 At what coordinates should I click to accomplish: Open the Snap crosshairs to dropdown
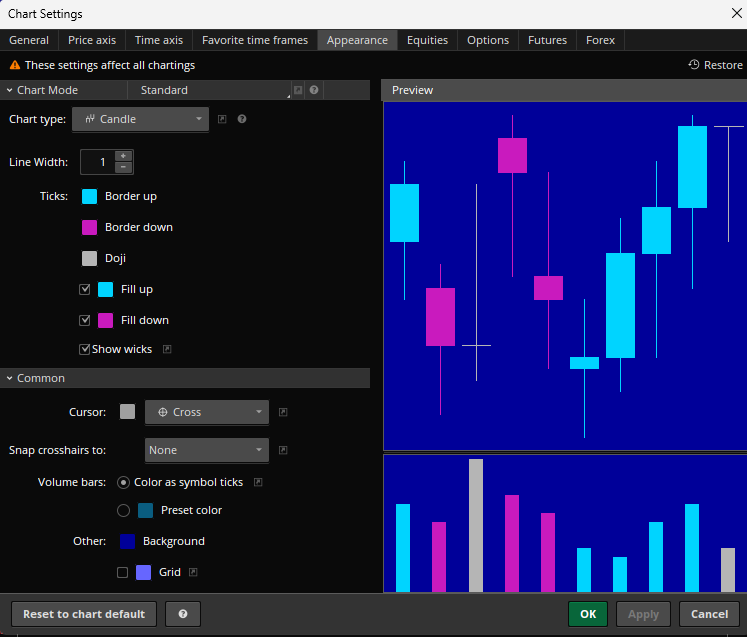coord(207,450)
